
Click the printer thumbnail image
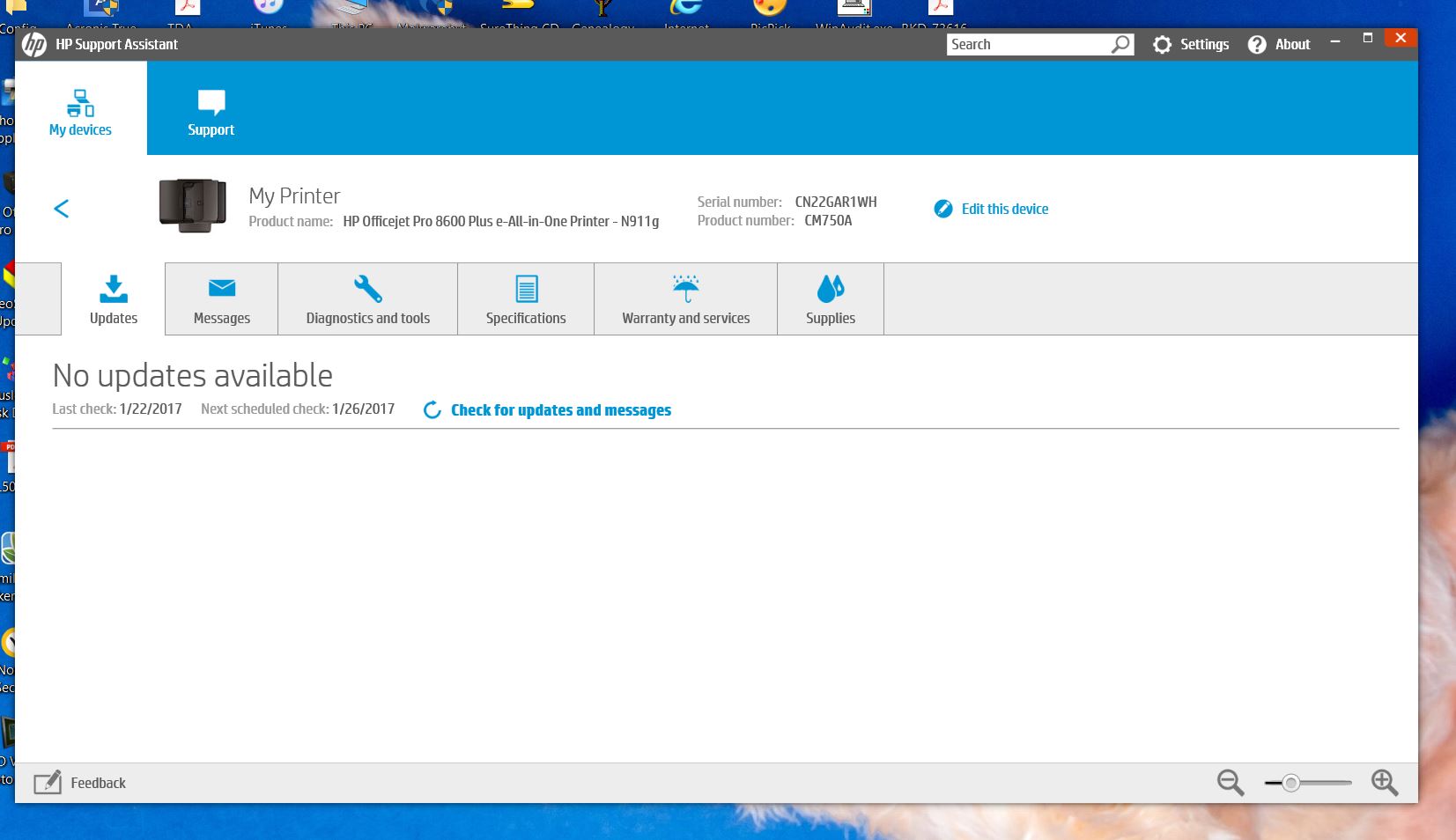tap(192, 205)
